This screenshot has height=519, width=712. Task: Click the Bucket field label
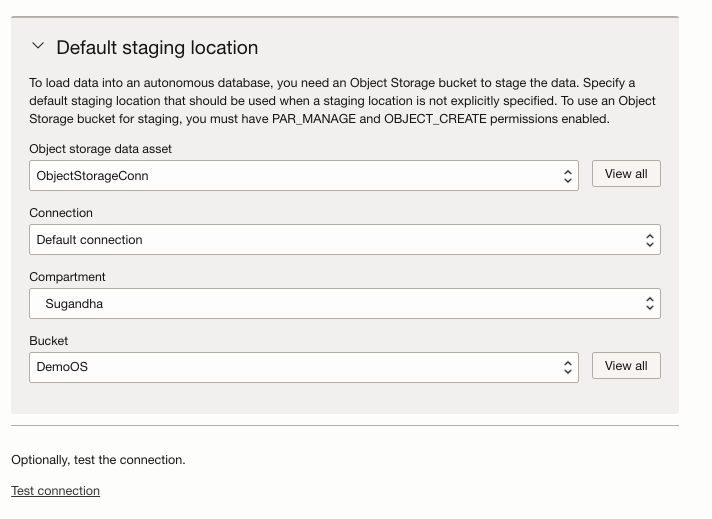(49, 341)
